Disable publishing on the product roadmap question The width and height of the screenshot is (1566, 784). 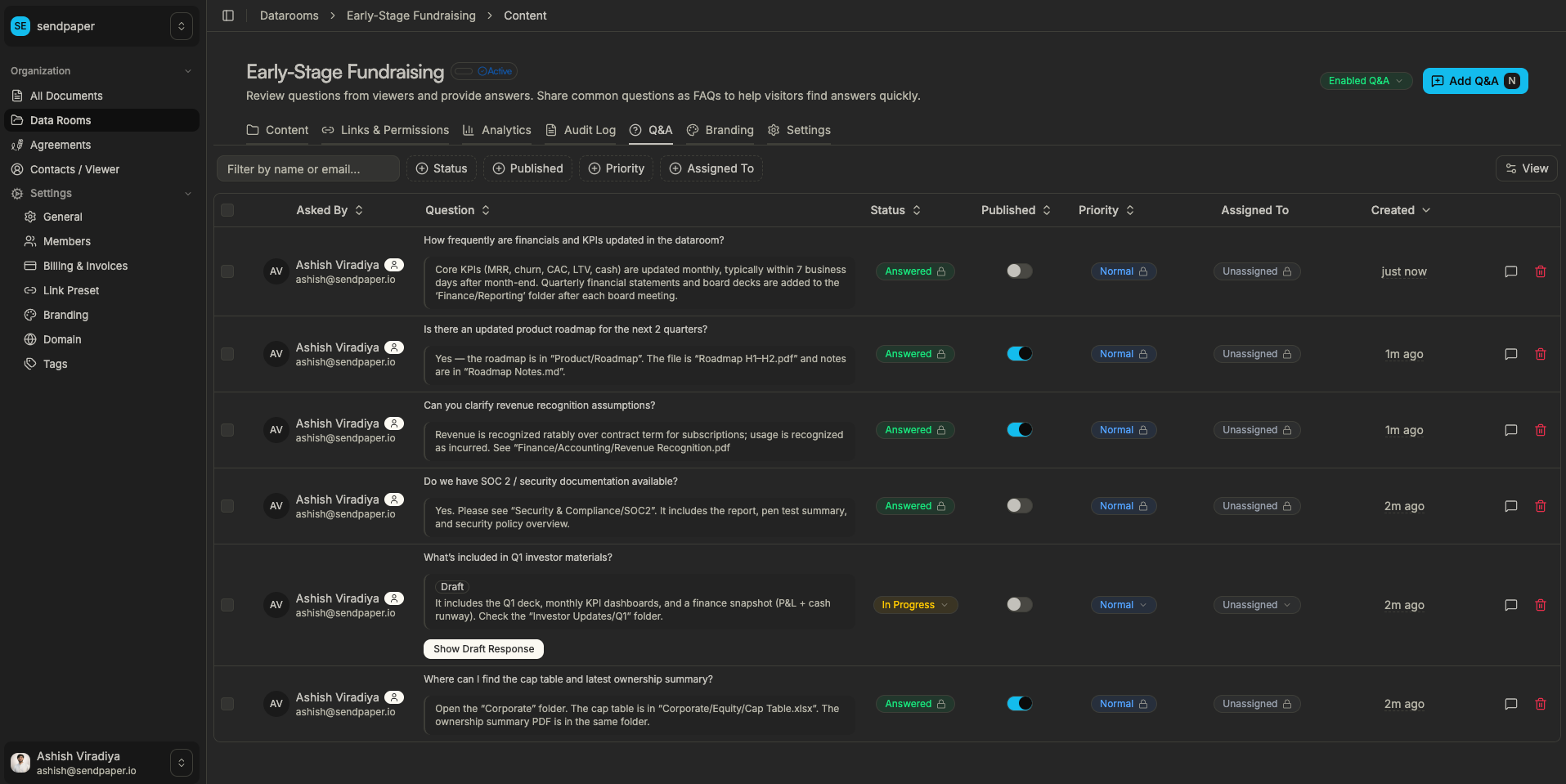tap(1019, 353)
